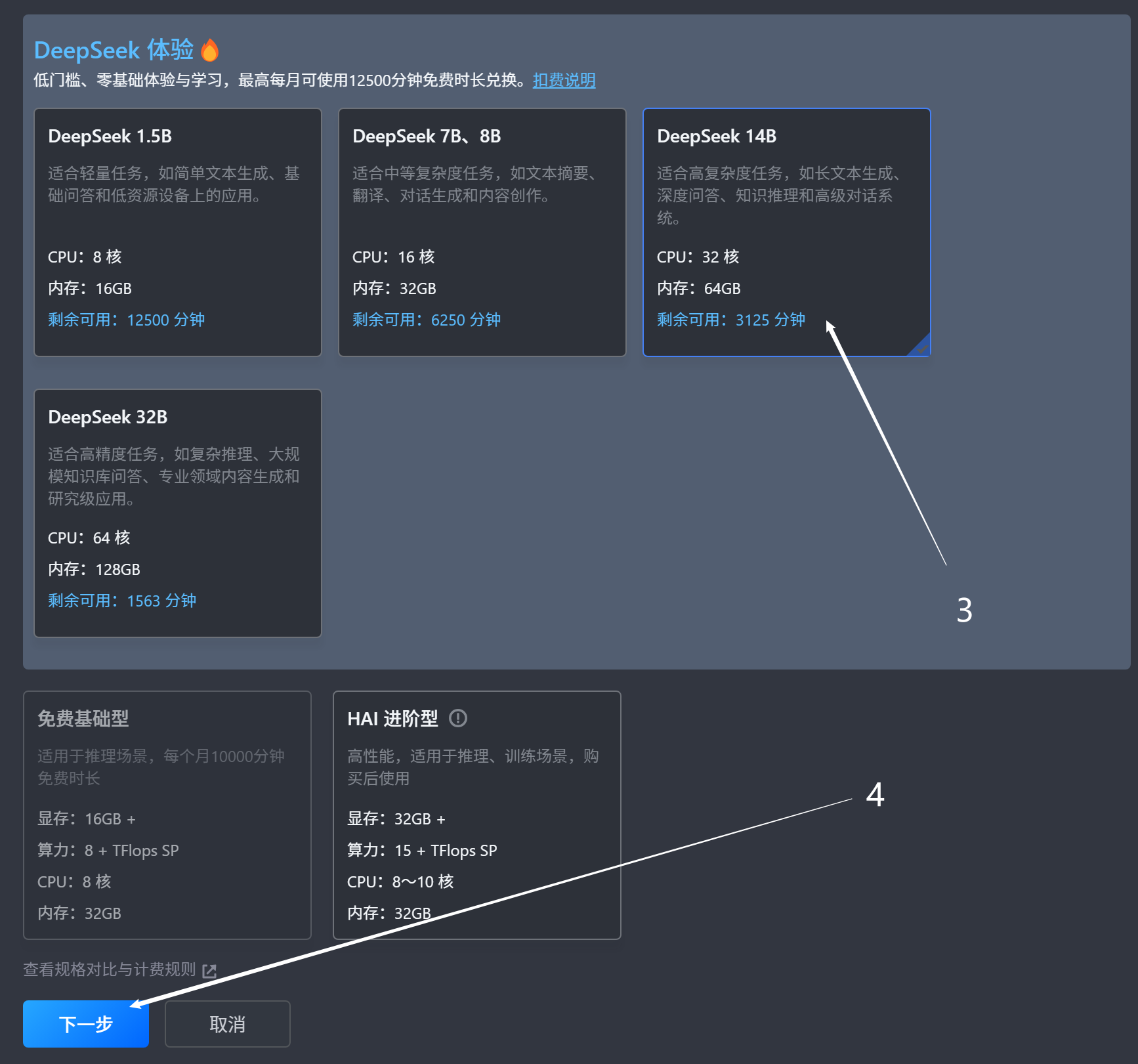Click 显存：16GB + in 免费基础型 card
Image resolution: width=1138 pixels, height=1064 pixels.
point(87,819)
